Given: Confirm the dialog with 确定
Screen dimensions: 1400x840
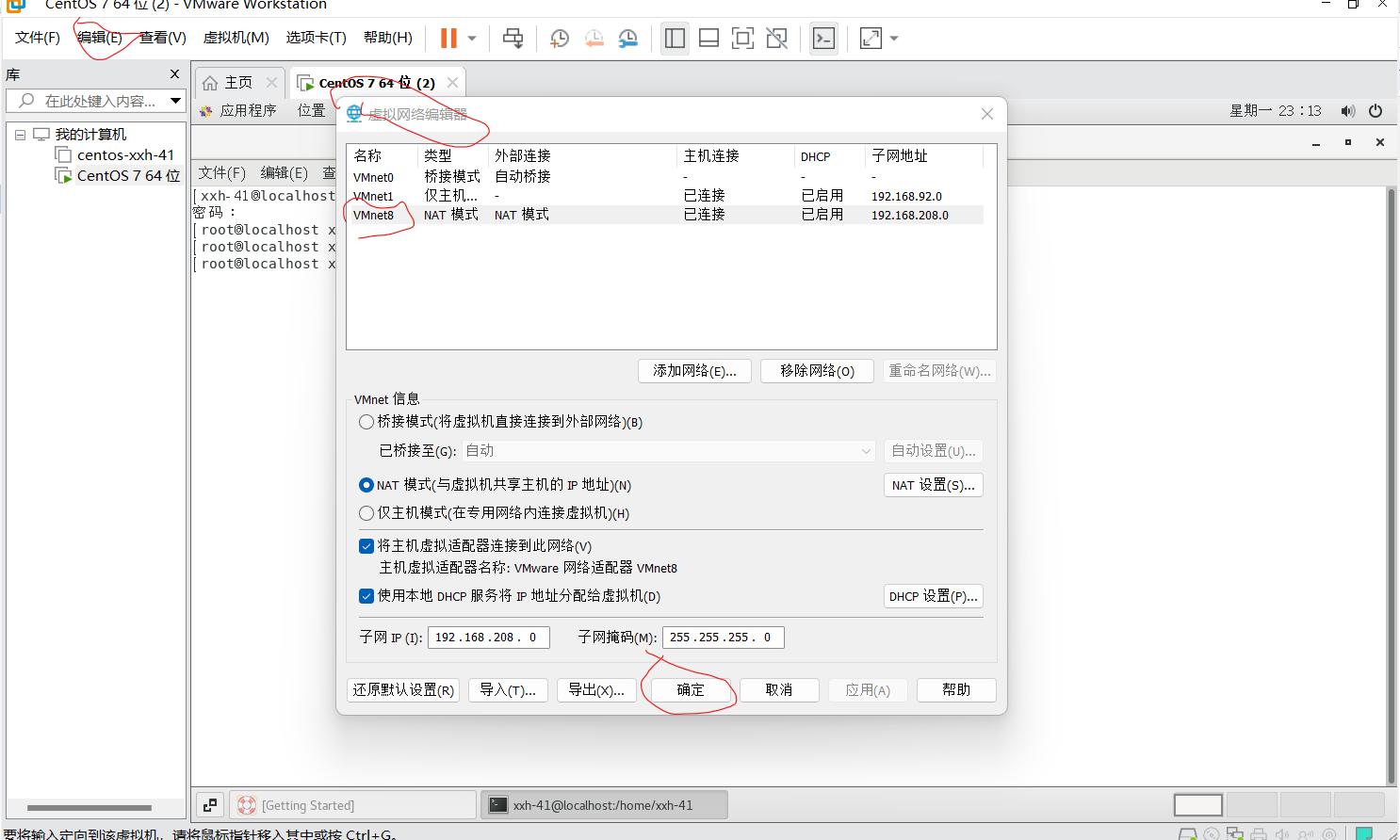Looking at the screenshot, I should 691,690.
